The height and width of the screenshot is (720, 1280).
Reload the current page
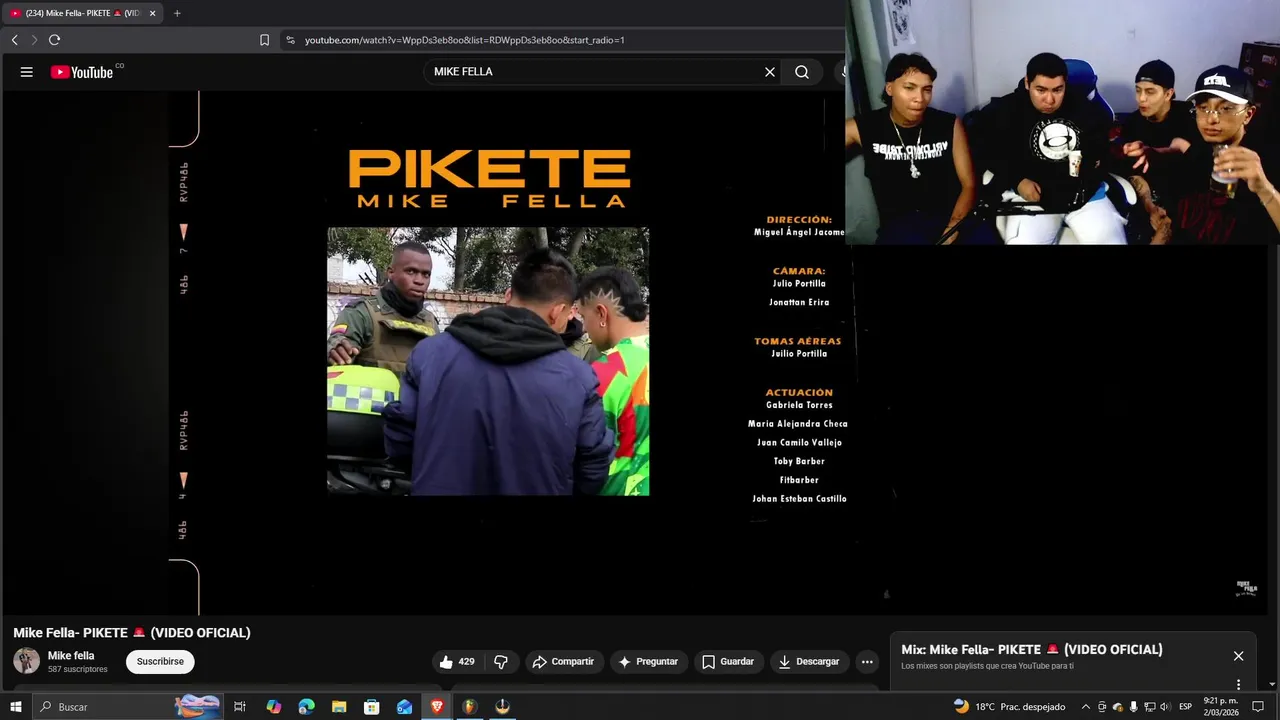point(54,40)
